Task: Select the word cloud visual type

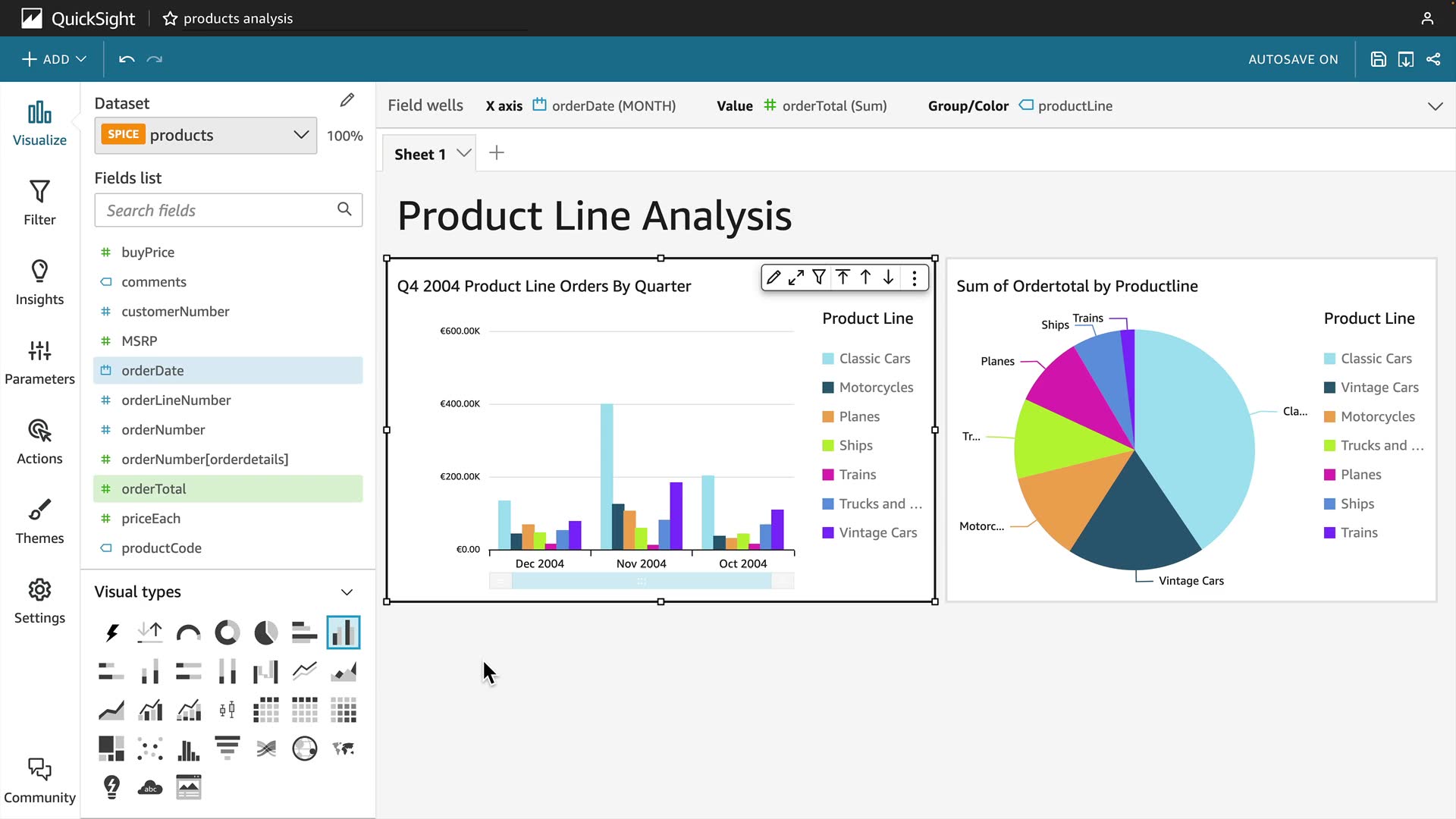Action: 149,787
